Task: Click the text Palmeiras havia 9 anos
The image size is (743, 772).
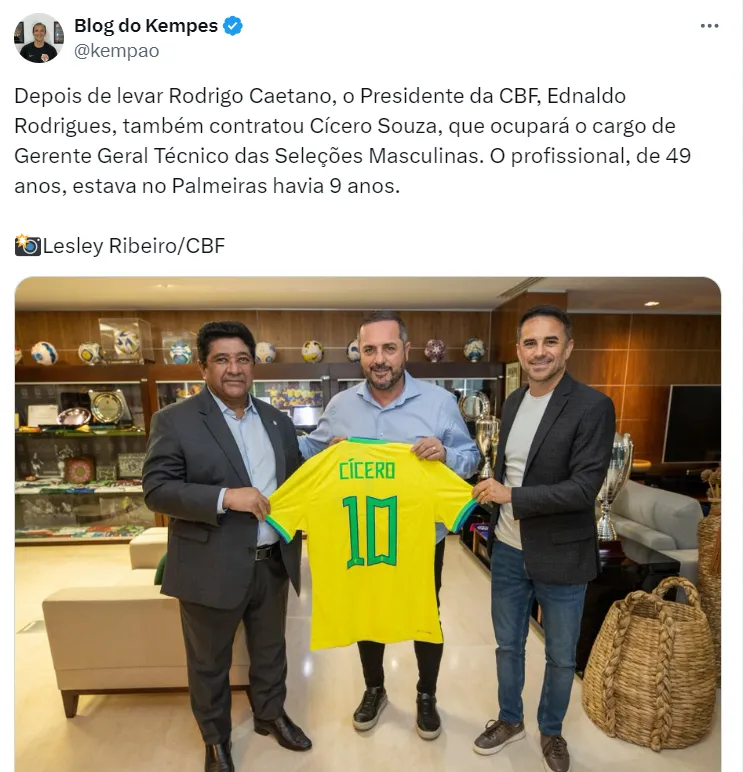Action: click(286, 186)
